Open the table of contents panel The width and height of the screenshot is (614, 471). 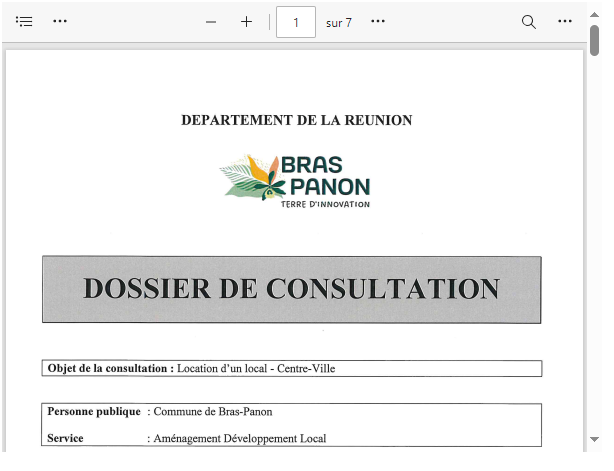tap(25, 21)
